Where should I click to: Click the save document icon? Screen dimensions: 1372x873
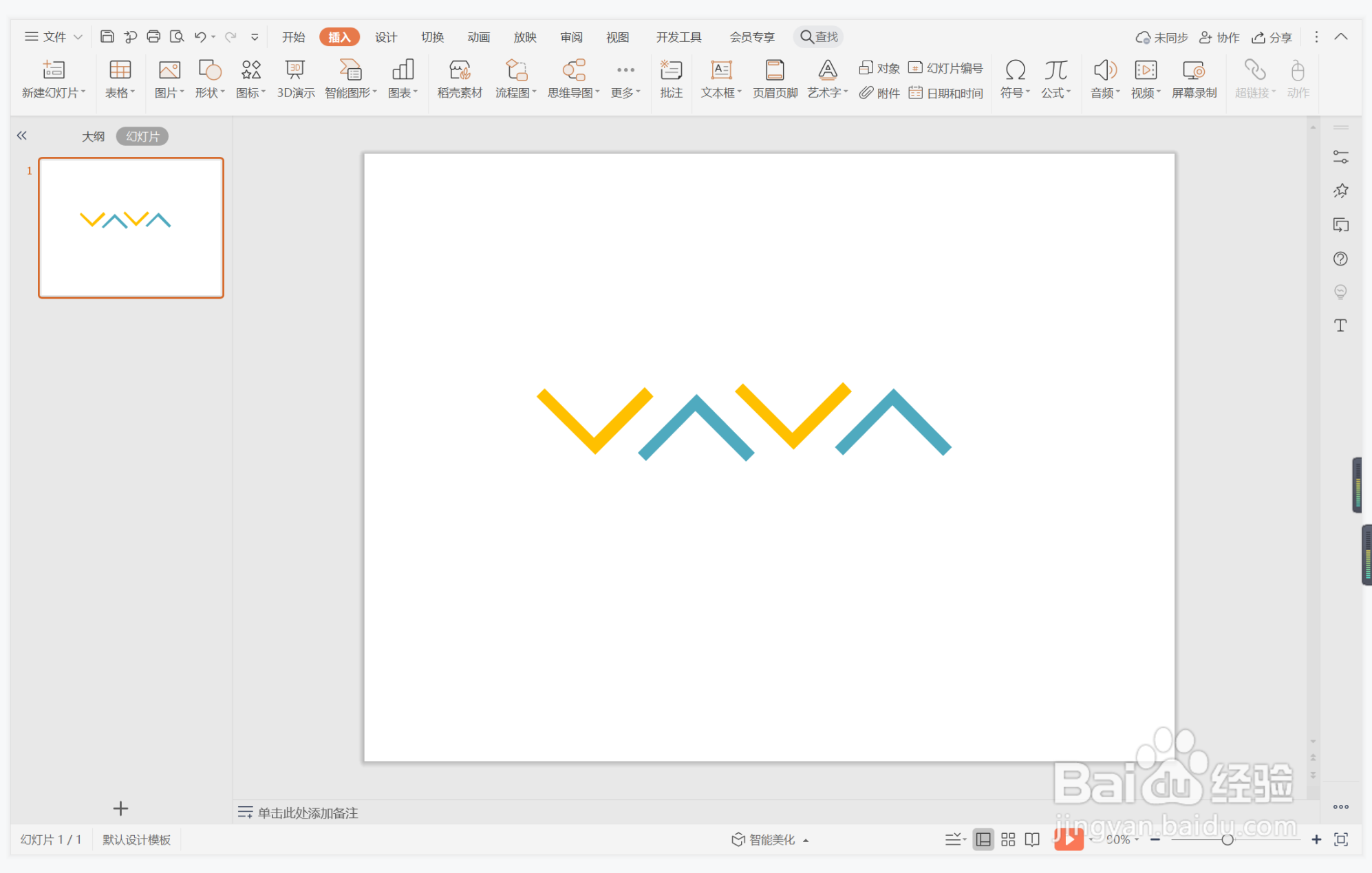tap(107, 36)
